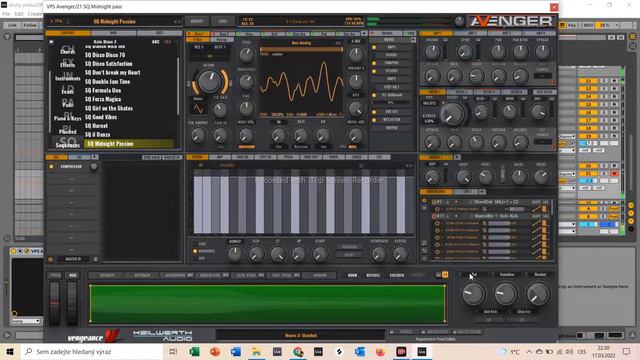Open Excel from the taskbar
The image size is (640, 360).
point(194,351)
